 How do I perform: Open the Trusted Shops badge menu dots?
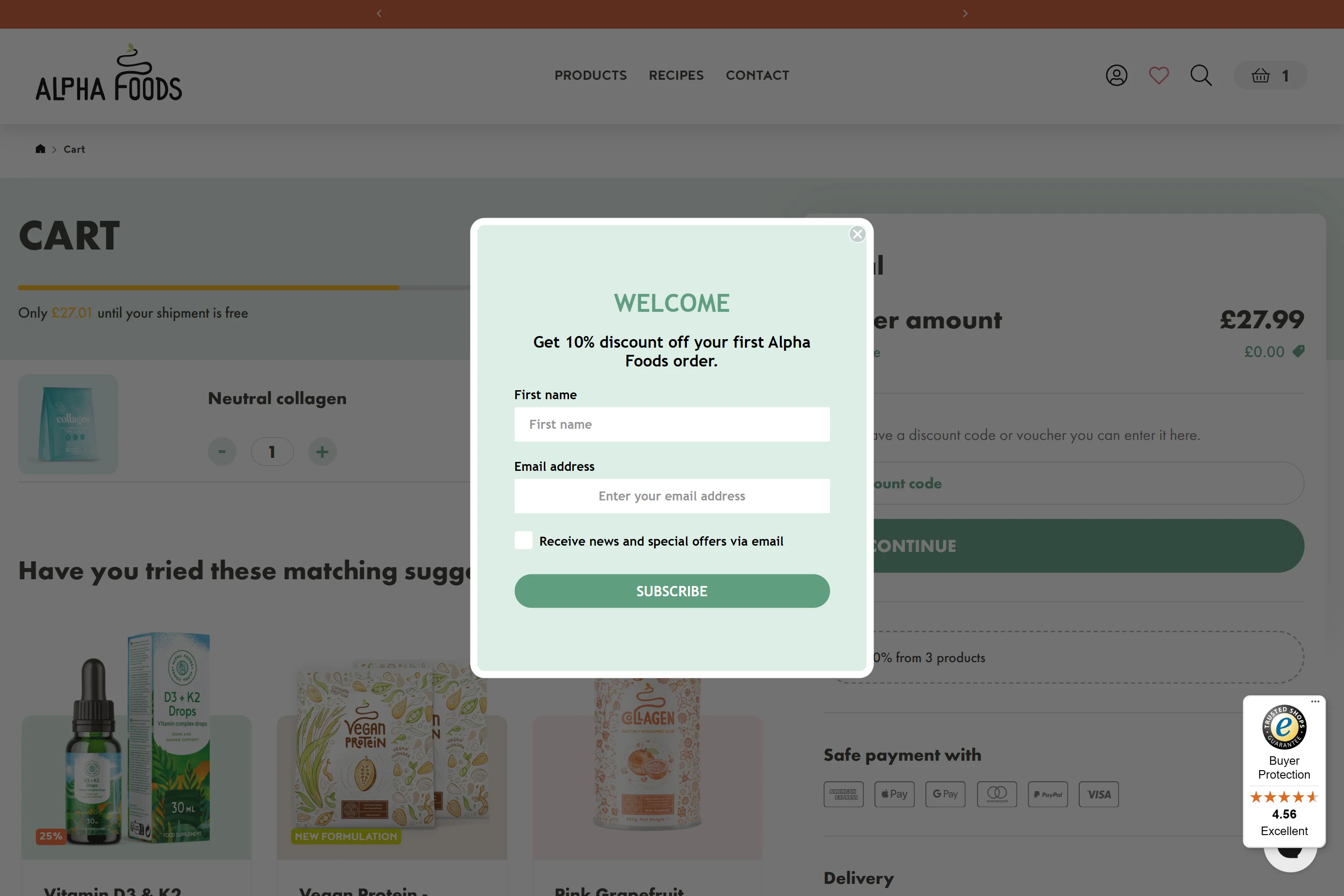(x=1315, y=701)
